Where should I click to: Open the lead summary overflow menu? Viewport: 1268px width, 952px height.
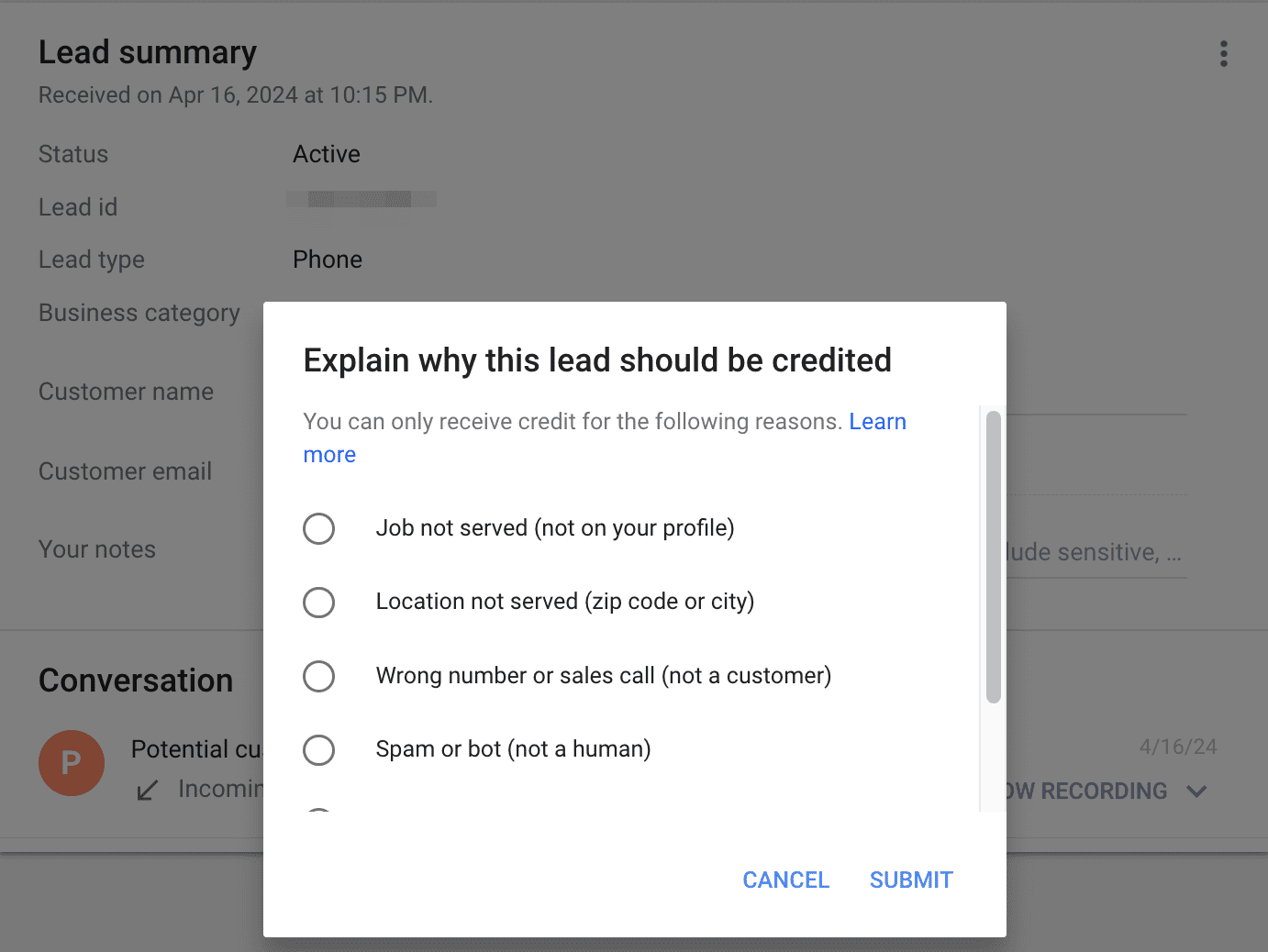1224,53
